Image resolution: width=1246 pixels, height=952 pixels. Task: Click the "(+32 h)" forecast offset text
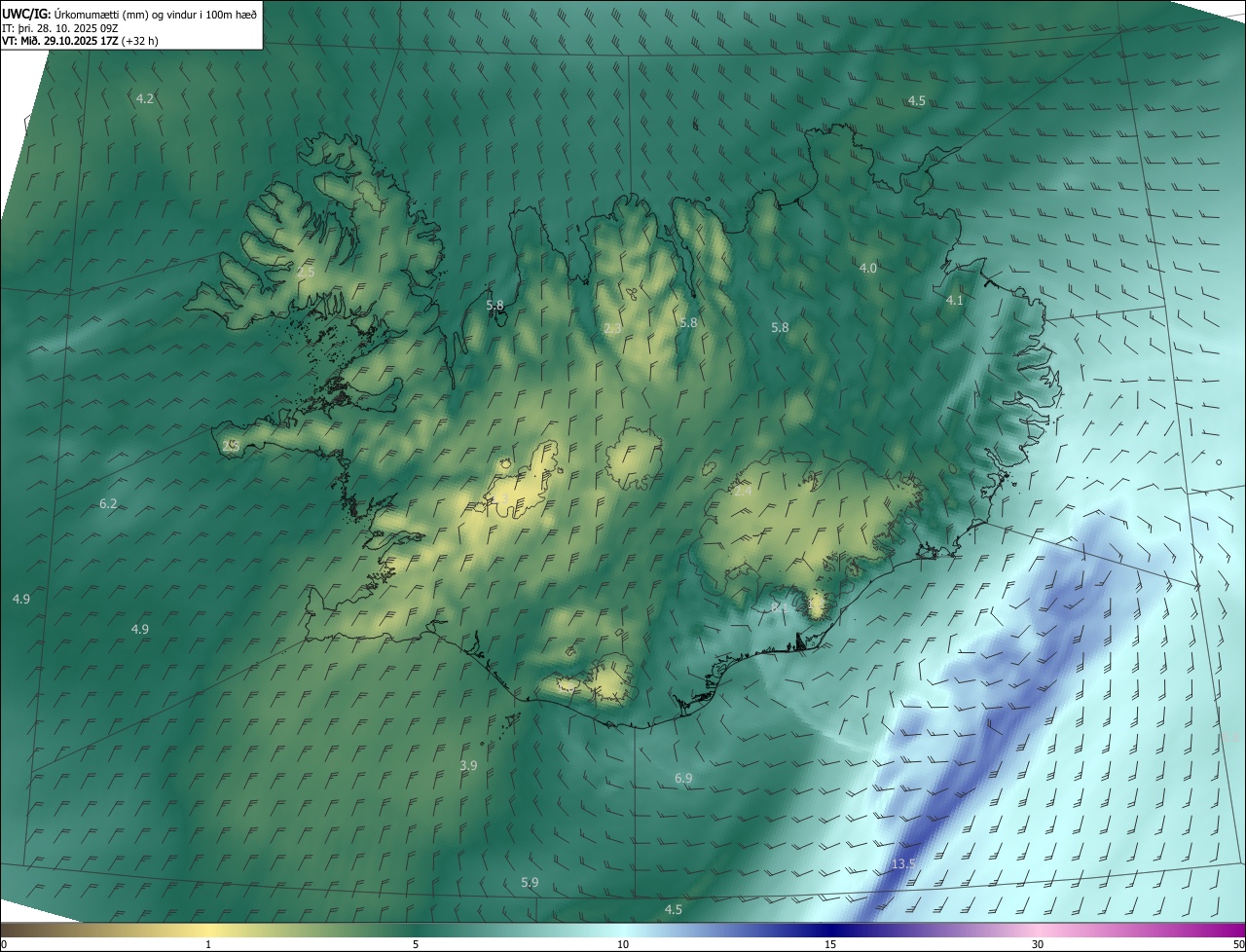(x=141, y=41)
